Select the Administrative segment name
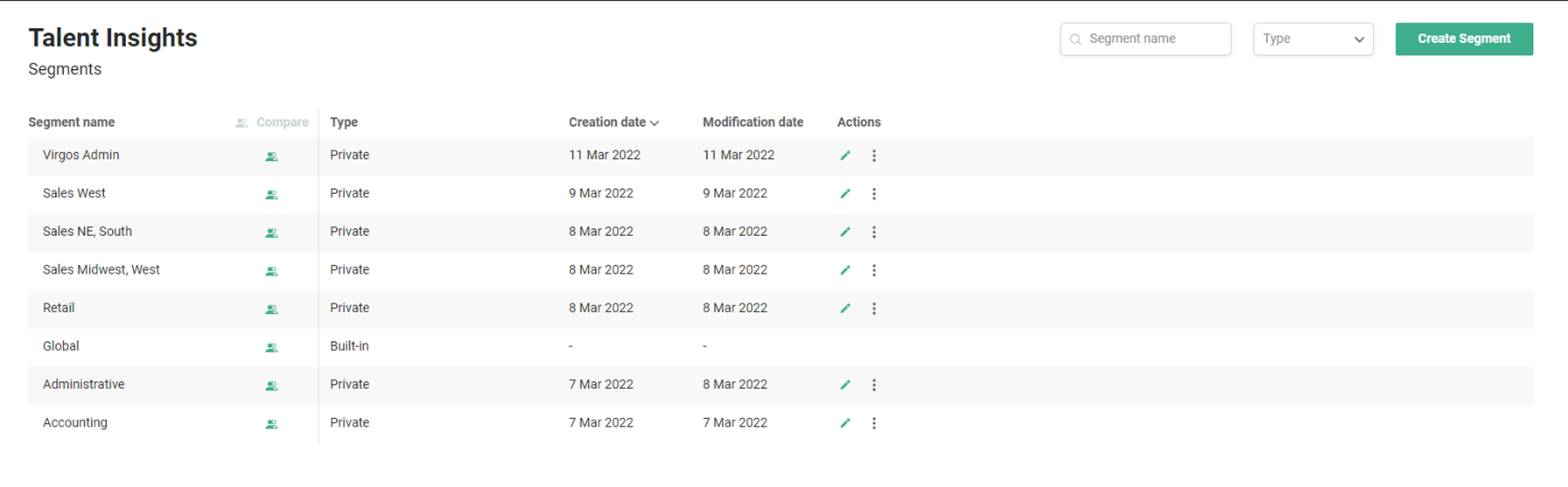This screenshot has width=1568, height=487. click(84, 385)
